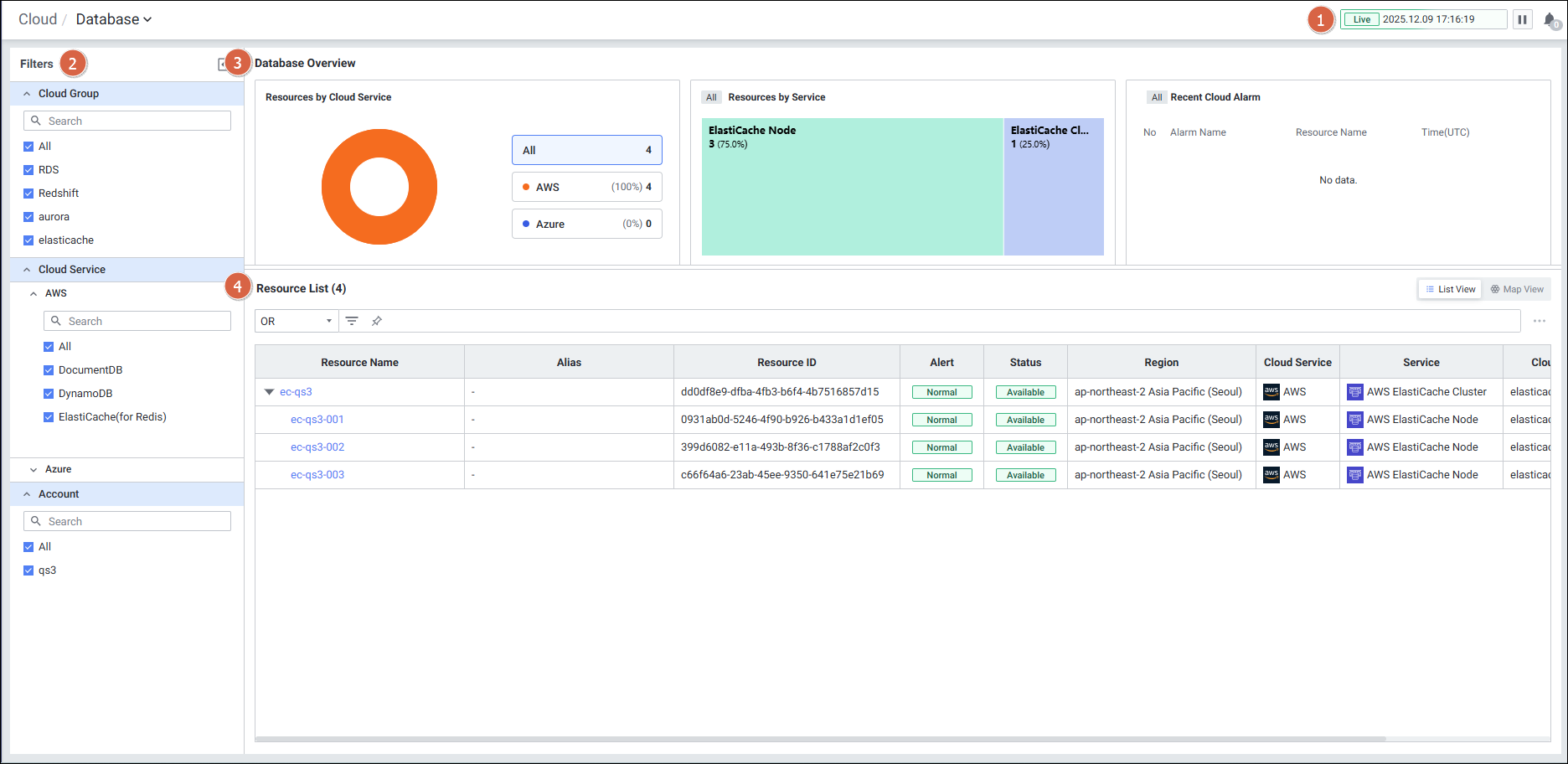Collapse the Filters panel icon
Image resolution: width=1568 pixels, height=764 pixels.
(x=222, y=65)
